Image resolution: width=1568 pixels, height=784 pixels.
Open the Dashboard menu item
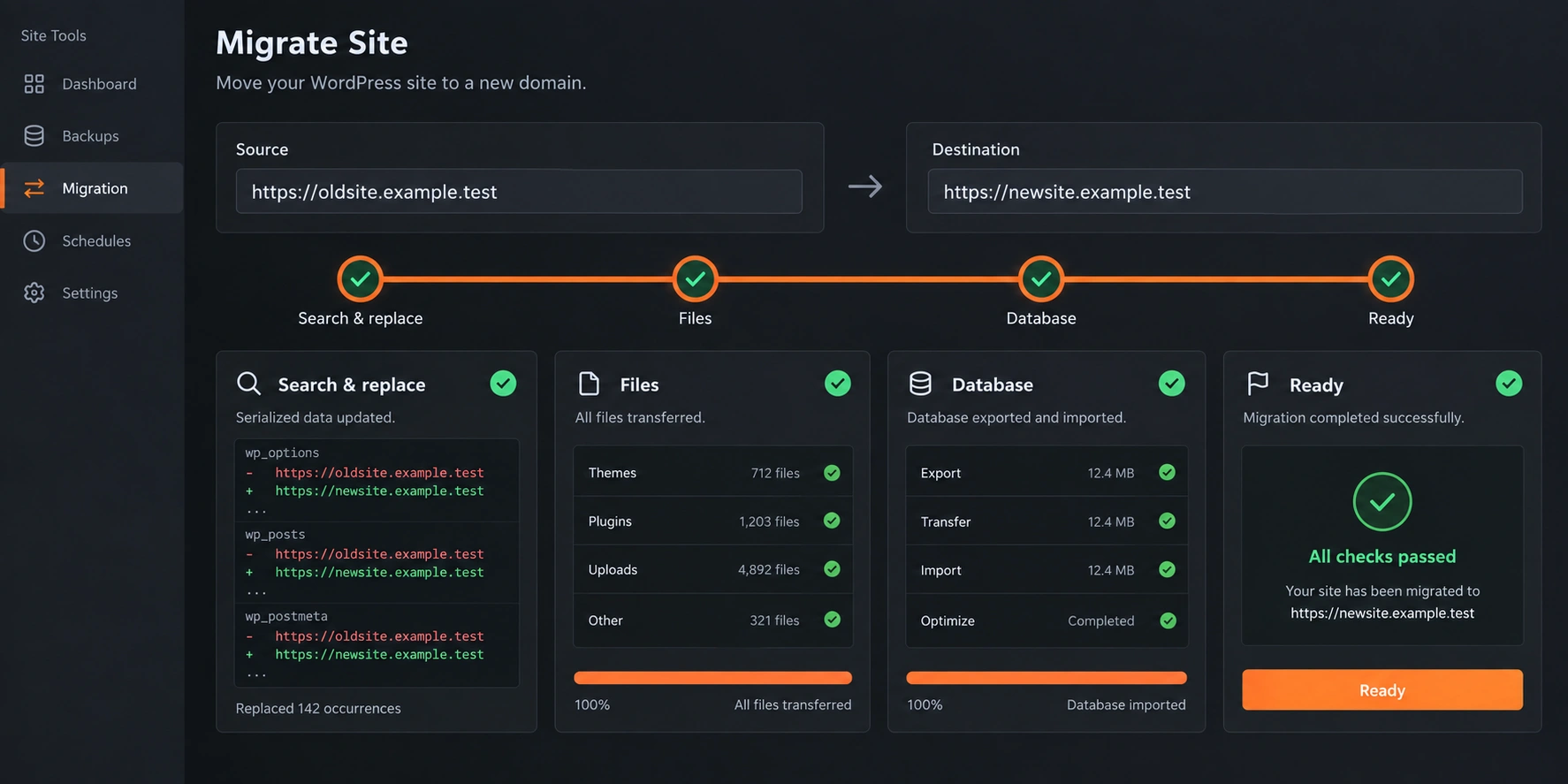pyautogui.click(x=92, y=84)
